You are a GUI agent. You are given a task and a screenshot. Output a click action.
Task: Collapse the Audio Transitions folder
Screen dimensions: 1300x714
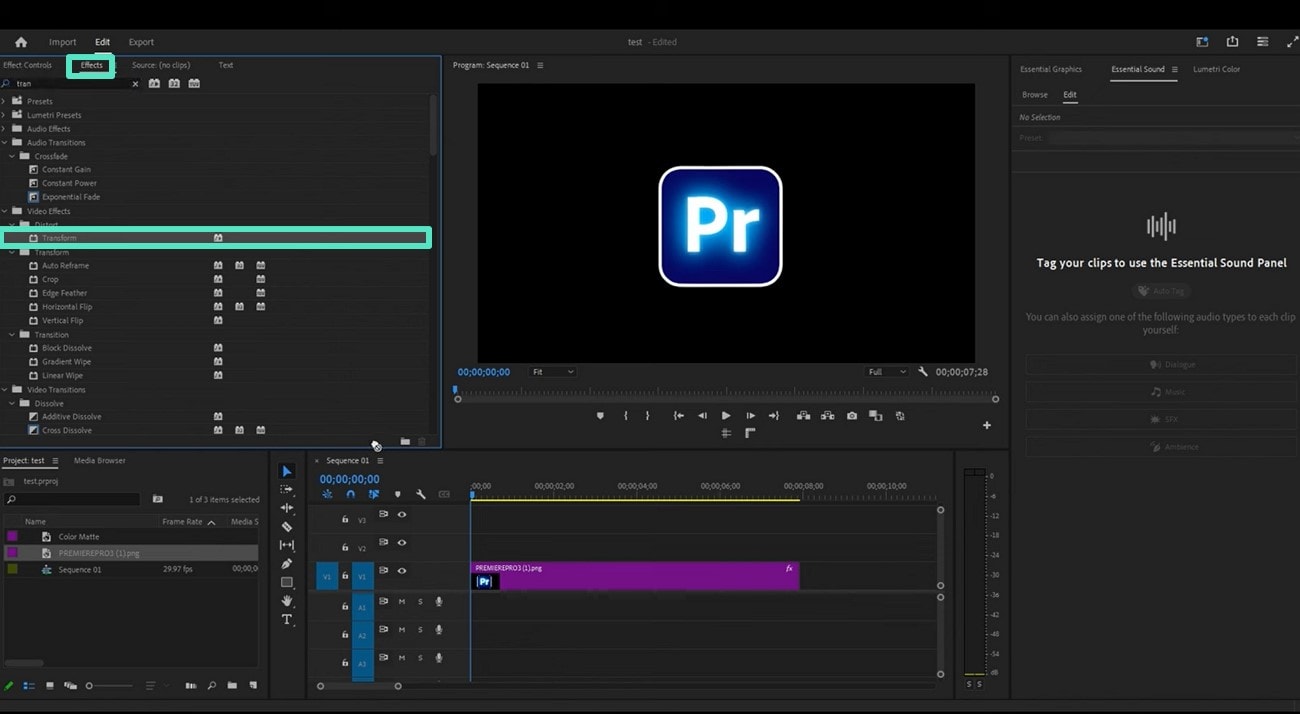(4, 142)
